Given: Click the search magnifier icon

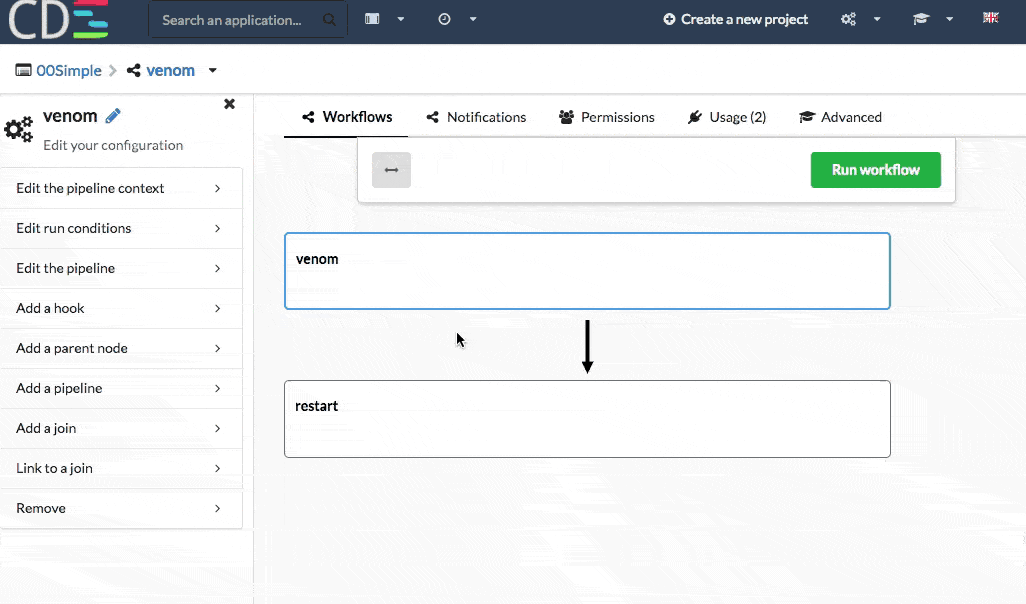Looking at the screenshot, I should pyautogui.click(x=329, y=20).
